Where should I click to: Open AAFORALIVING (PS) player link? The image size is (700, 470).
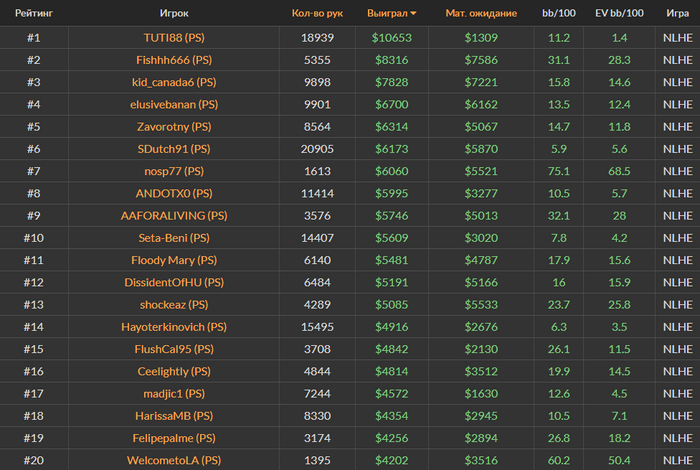tap(174, 216)
